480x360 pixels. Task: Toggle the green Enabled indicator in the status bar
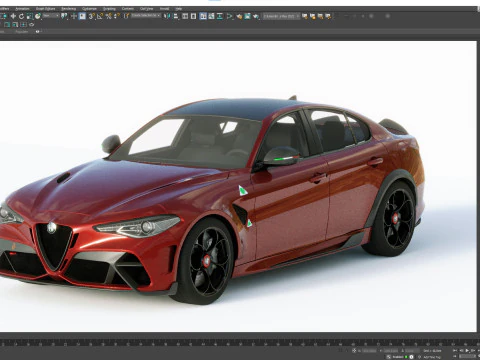[x=406, y=357]
